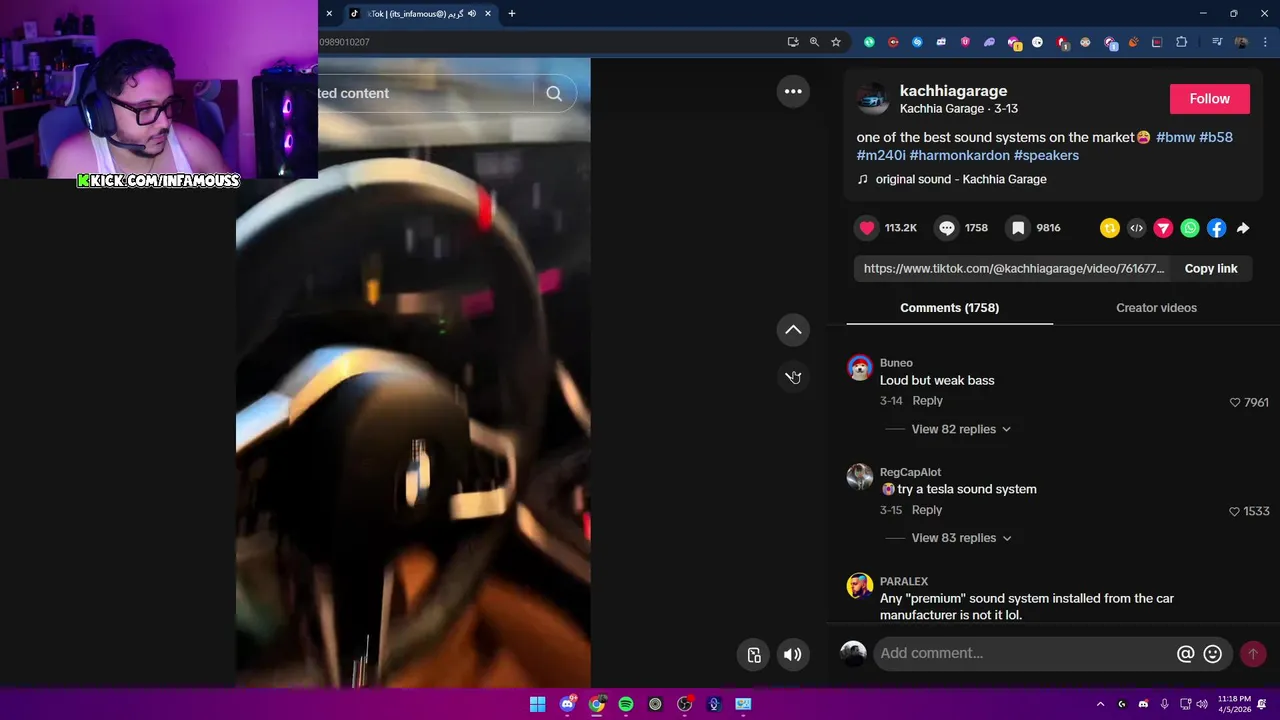The height and width of the screenshot is (720, 1280).
Task: Open Windows Start menu
Action: [538, 704]
